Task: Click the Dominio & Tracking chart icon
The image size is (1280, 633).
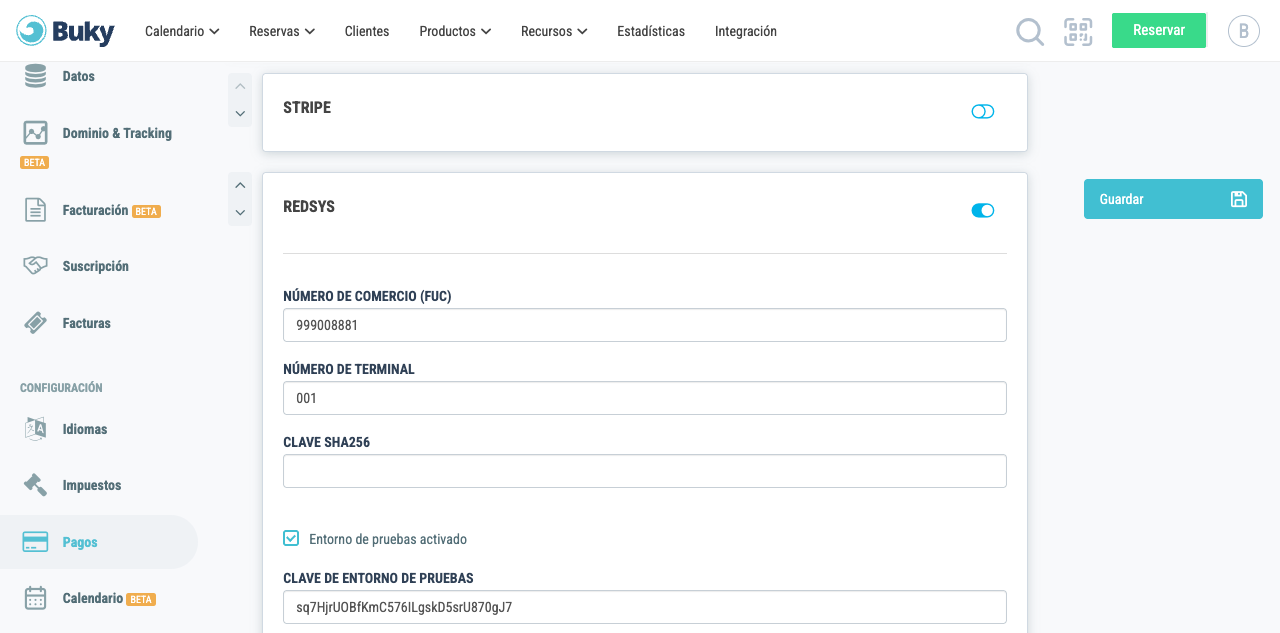Action: [x=36, y=133]
